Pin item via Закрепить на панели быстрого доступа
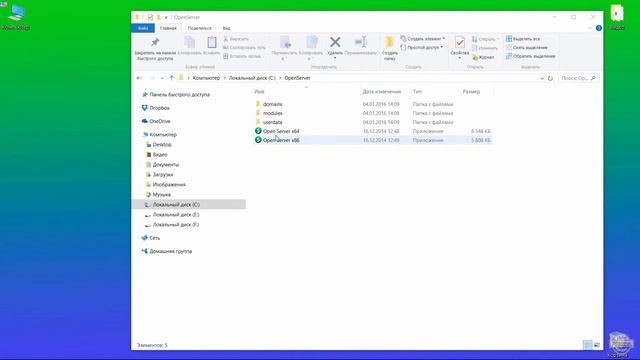 coord(155,49)
